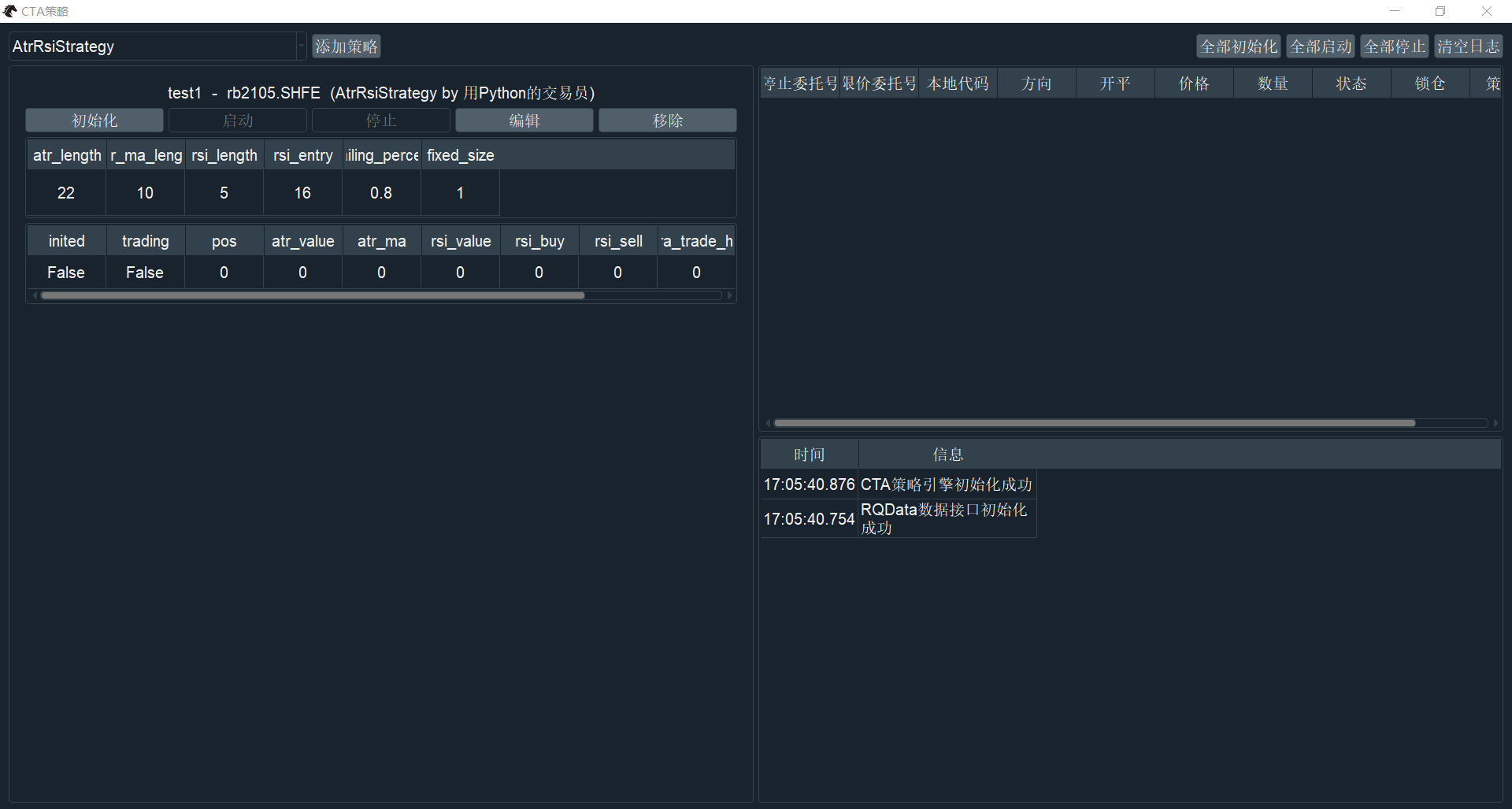Click the order panel horizontal scrollbar

(x=1095, y=423)
